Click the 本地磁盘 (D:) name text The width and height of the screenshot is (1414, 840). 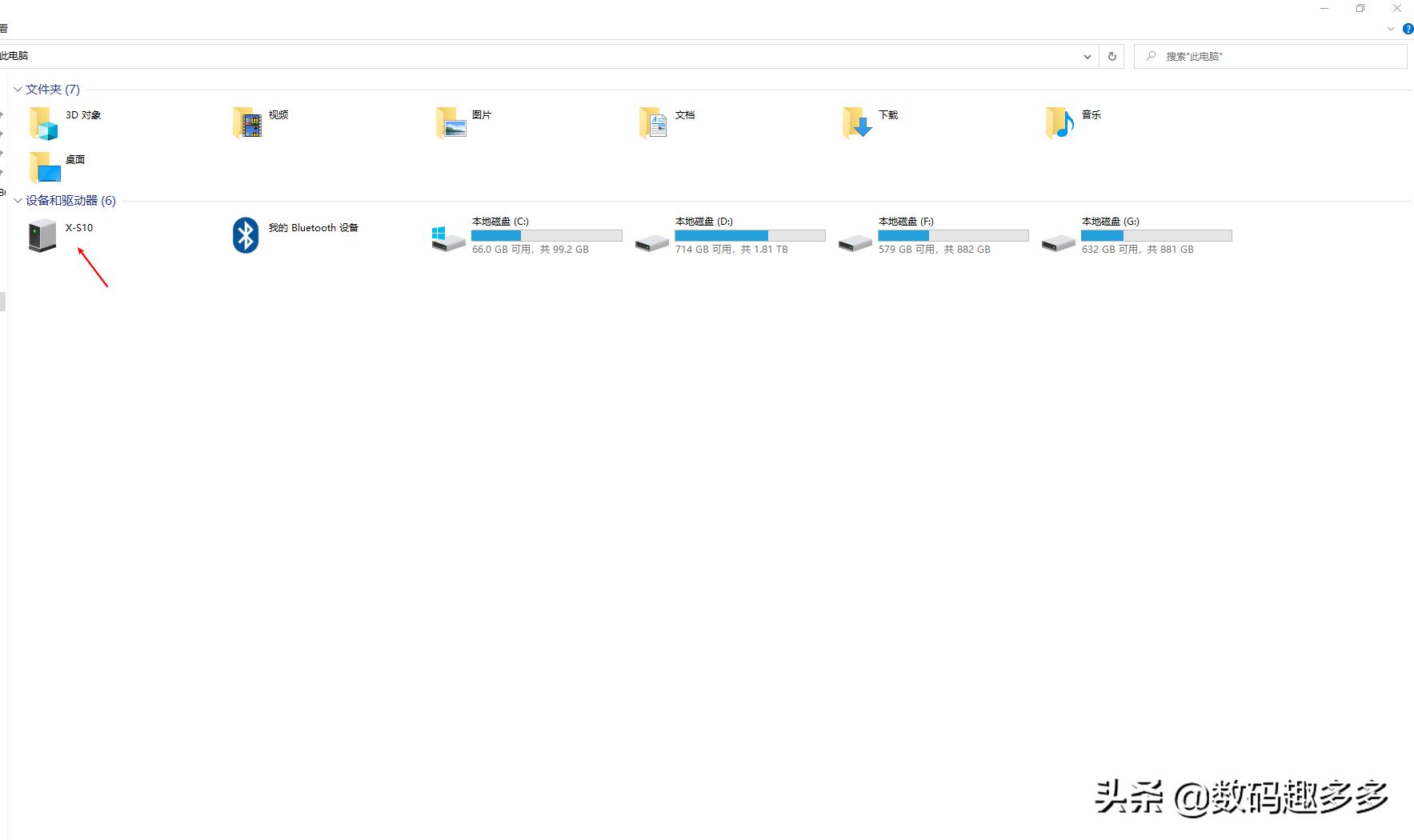(x=704, y=222)
